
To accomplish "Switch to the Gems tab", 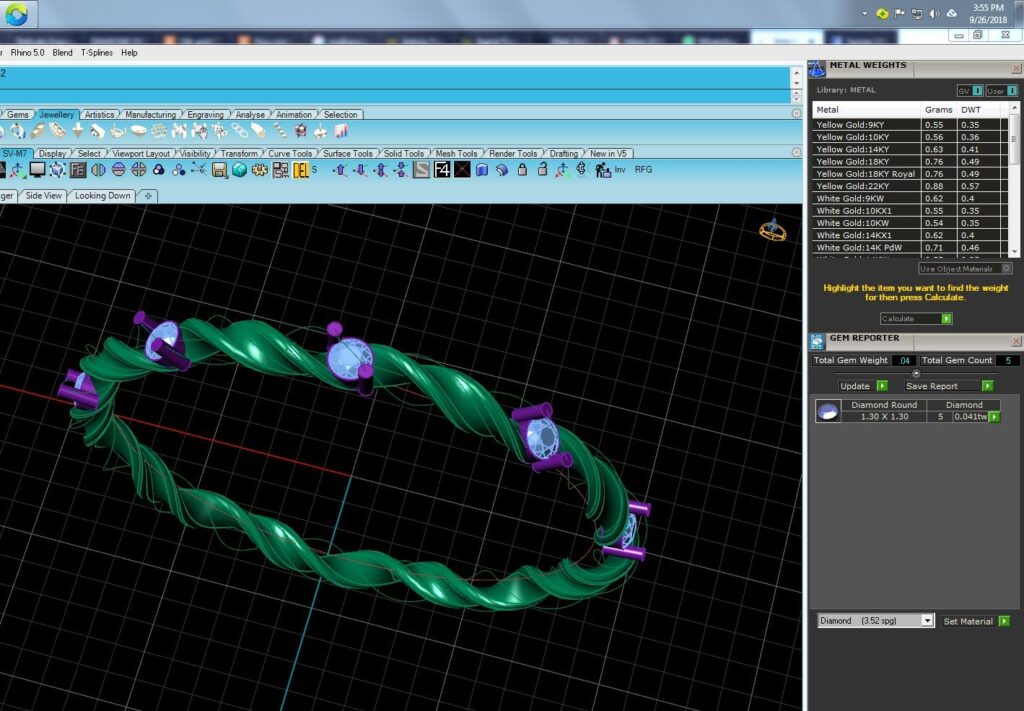I will coord(18,114).
